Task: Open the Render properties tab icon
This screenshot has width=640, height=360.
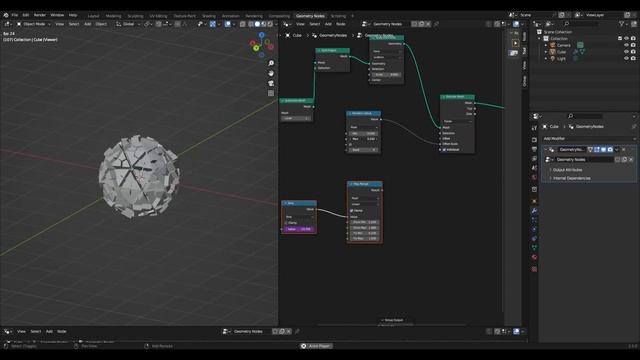Action: [x=534, y=140]
